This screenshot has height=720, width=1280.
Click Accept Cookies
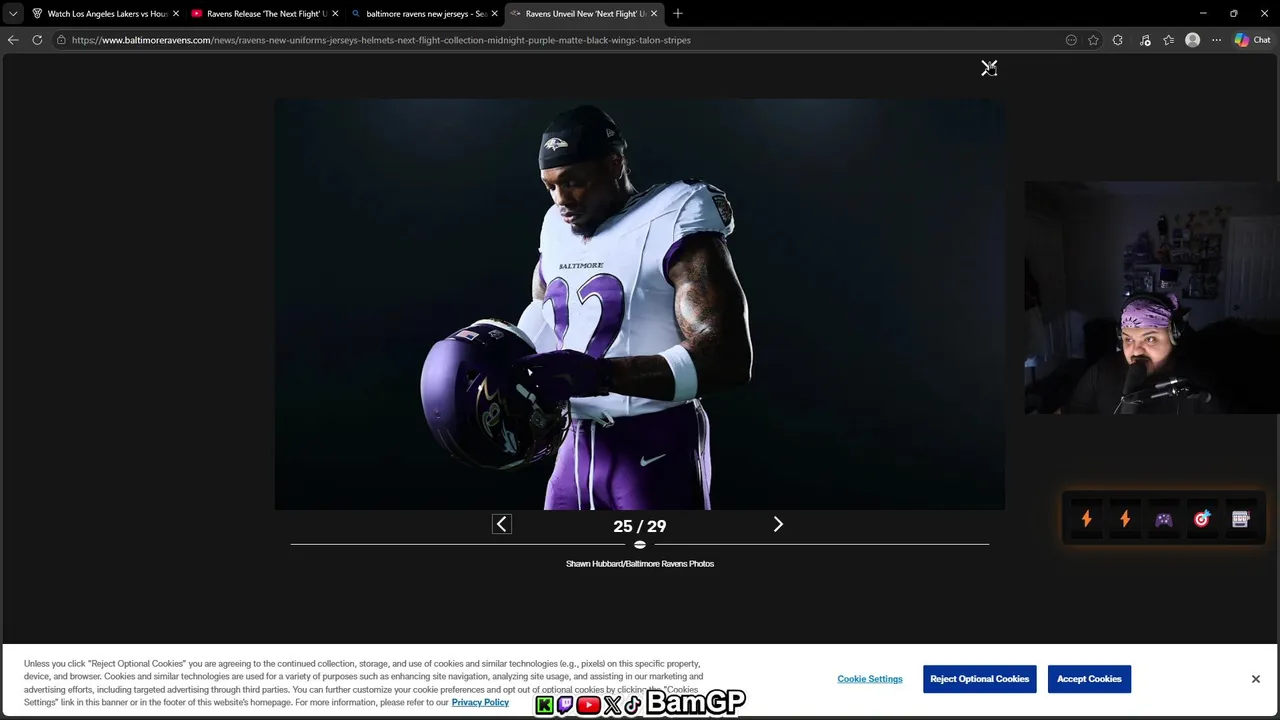pyautogui.click(x=1089, y=679)
